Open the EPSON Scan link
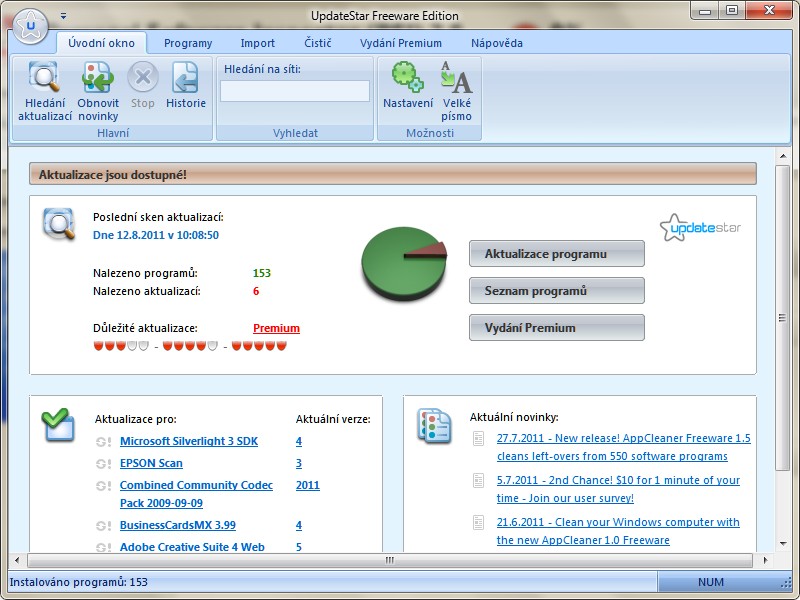Screen dimensions: 800x600 click(x=151, y=463)
